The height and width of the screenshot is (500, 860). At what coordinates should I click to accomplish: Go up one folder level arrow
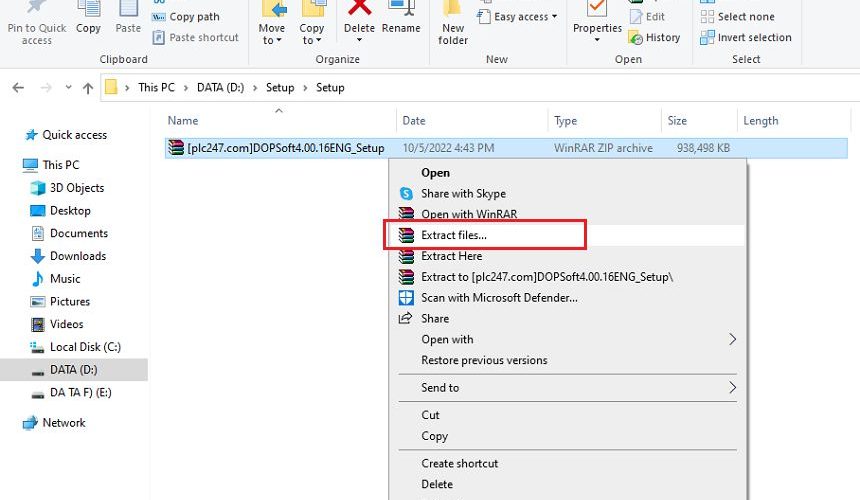88,88
